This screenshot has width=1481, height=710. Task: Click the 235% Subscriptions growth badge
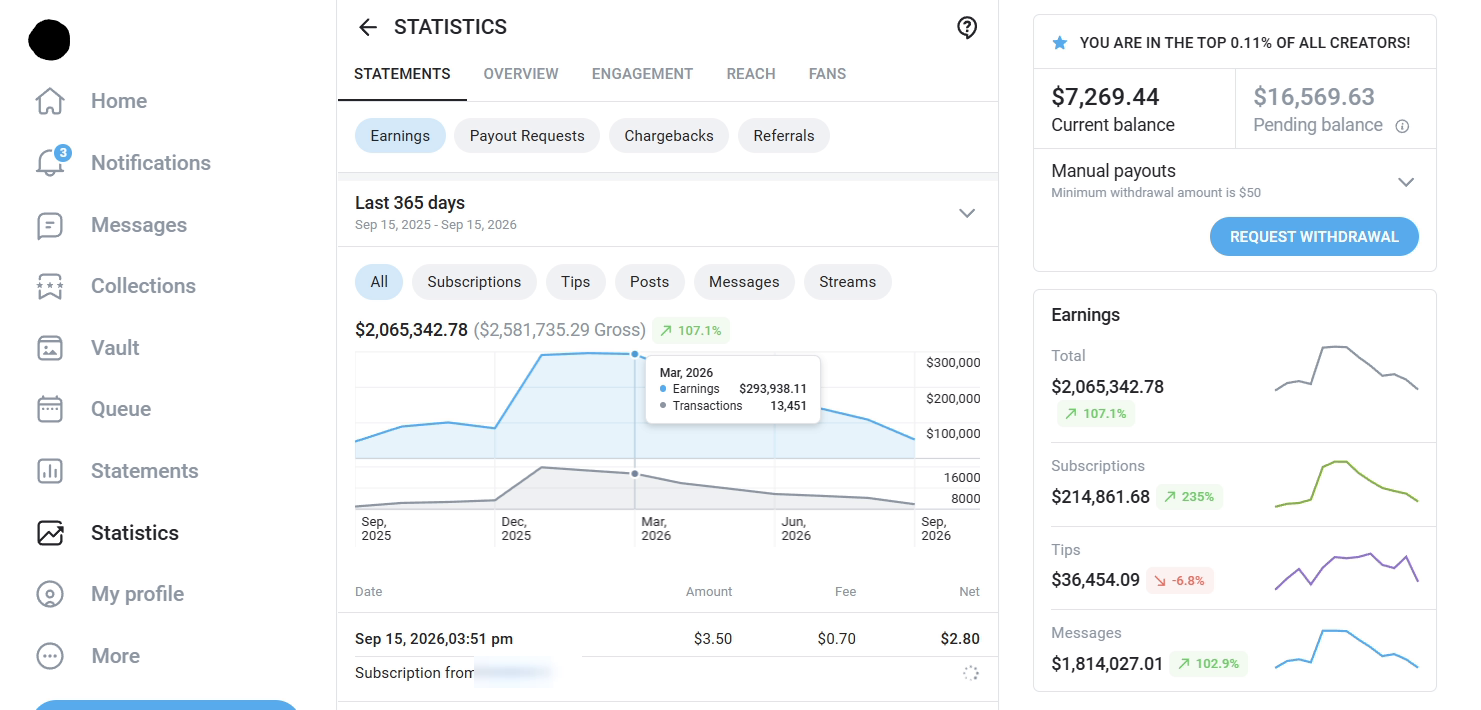(x=1190, y=497)
